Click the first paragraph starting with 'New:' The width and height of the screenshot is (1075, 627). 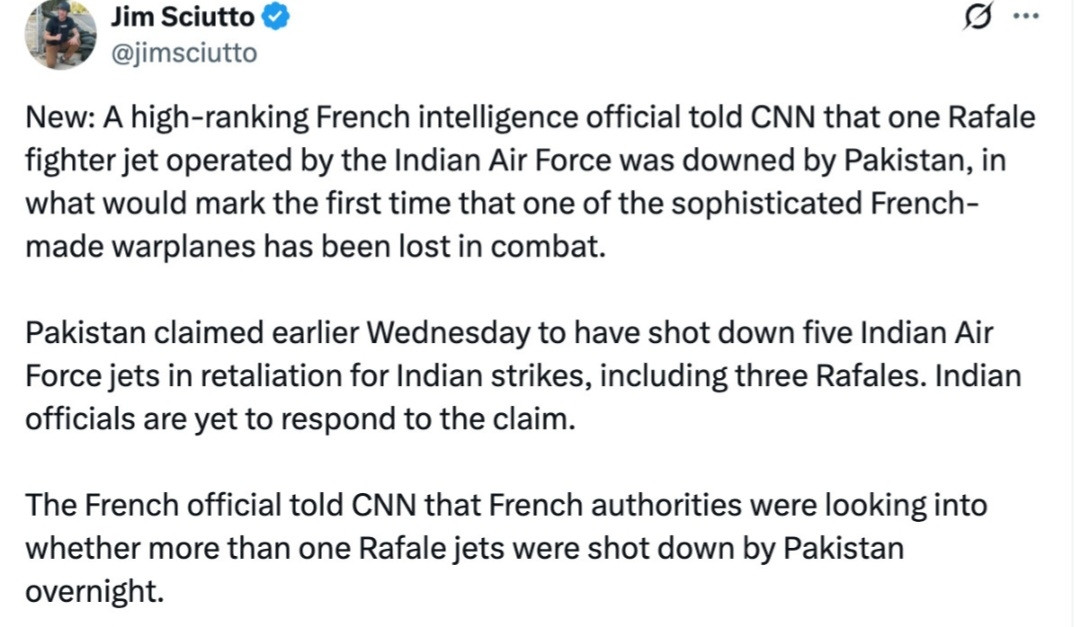pos(530,182)
